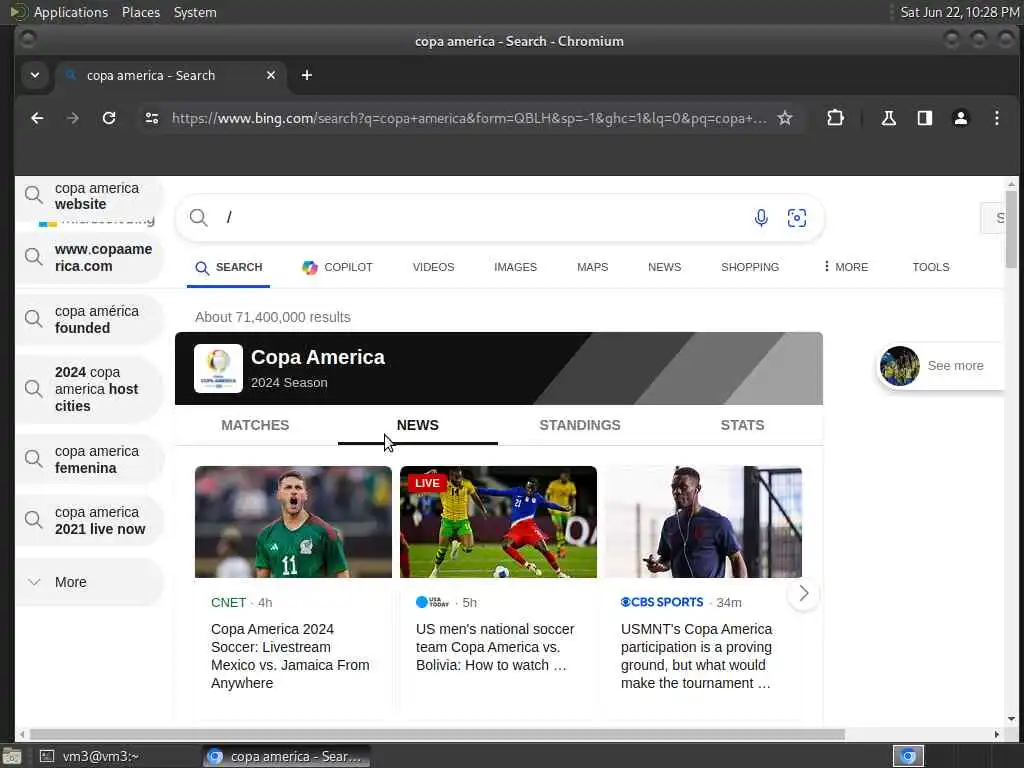The height and width of the screenshot is (768, 1024).
Task: Expand the MORE options menu
Action: pos(846,267)
